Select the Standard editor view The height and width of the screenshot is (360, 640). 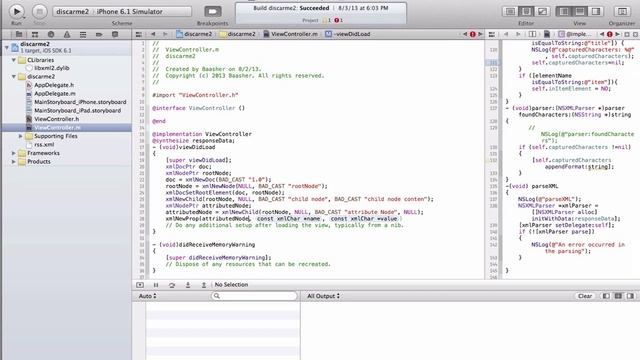click(510, 11)
